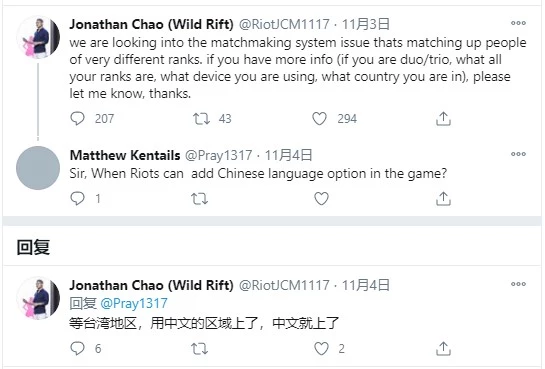Viewport: 545px width, 369px height.
Task: Open Matthew Kentails' profile name
Action: [125, 155]
